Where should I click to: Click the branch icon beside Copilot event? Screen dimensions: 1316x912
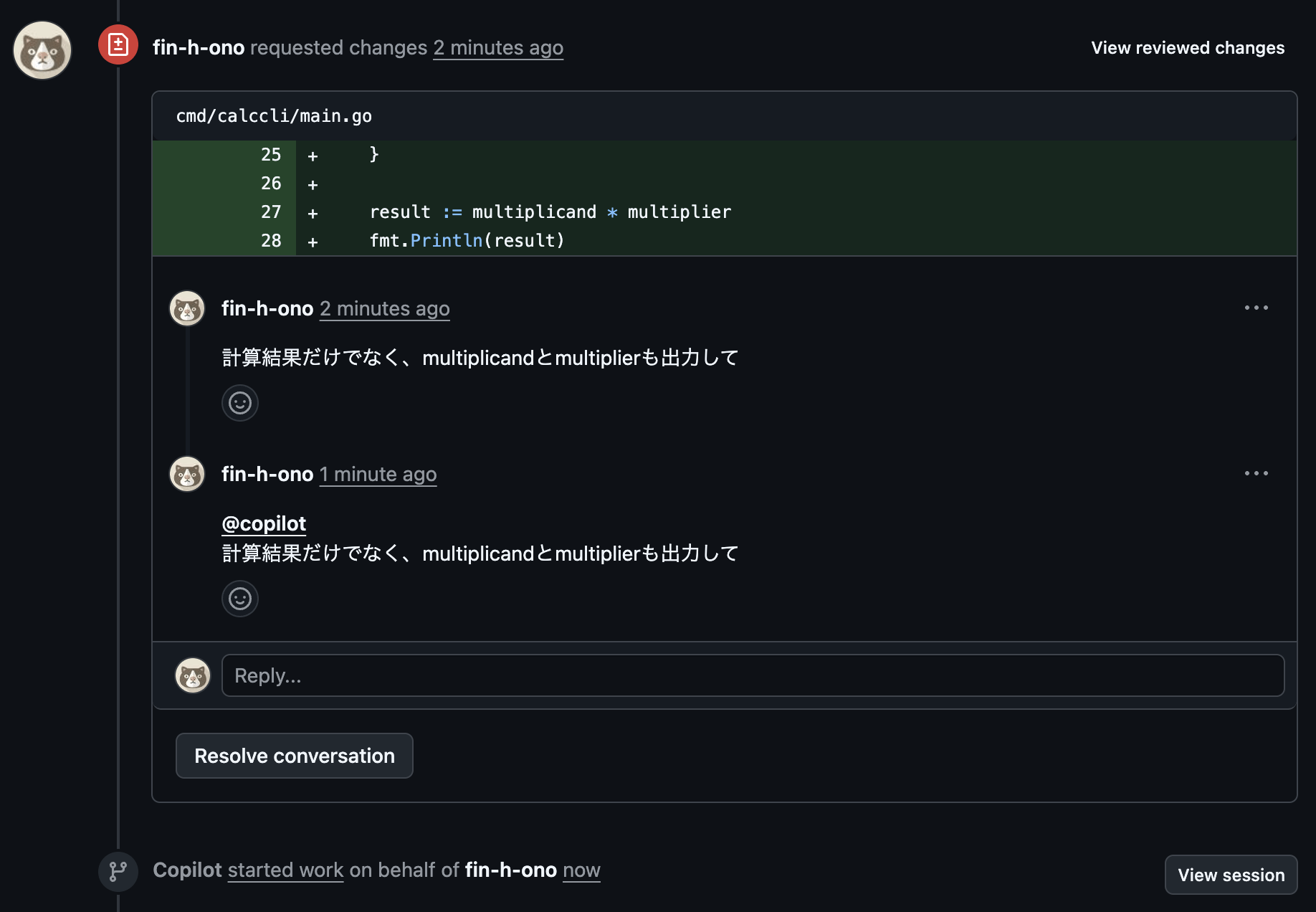118,871
